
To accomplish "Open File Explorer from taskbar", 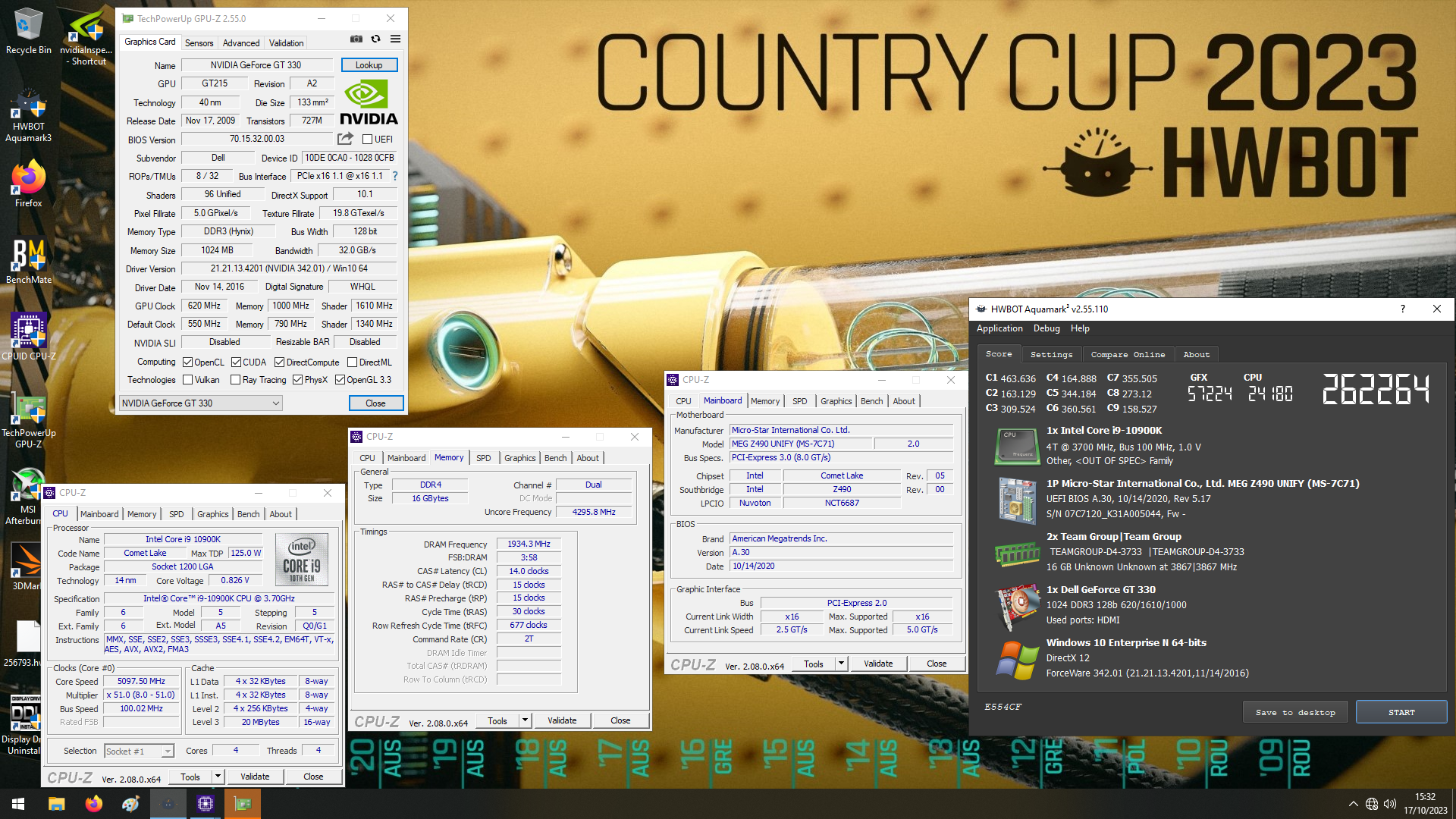I will pyautogui.click(x=57, y=804).
